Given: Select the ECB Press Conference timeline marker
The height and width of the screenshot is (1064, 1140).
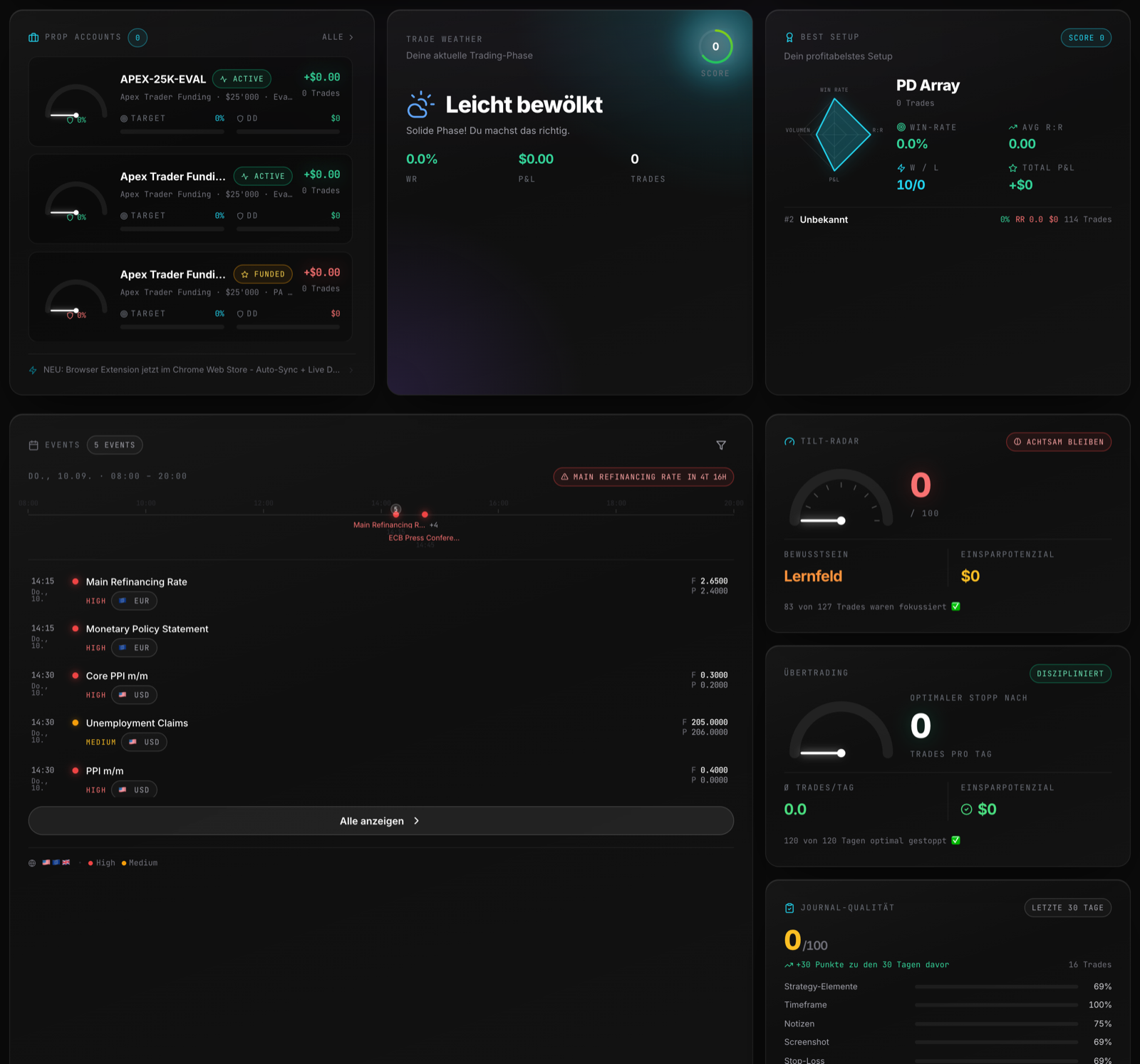Looking at the screenshot, I should [425, 515].
